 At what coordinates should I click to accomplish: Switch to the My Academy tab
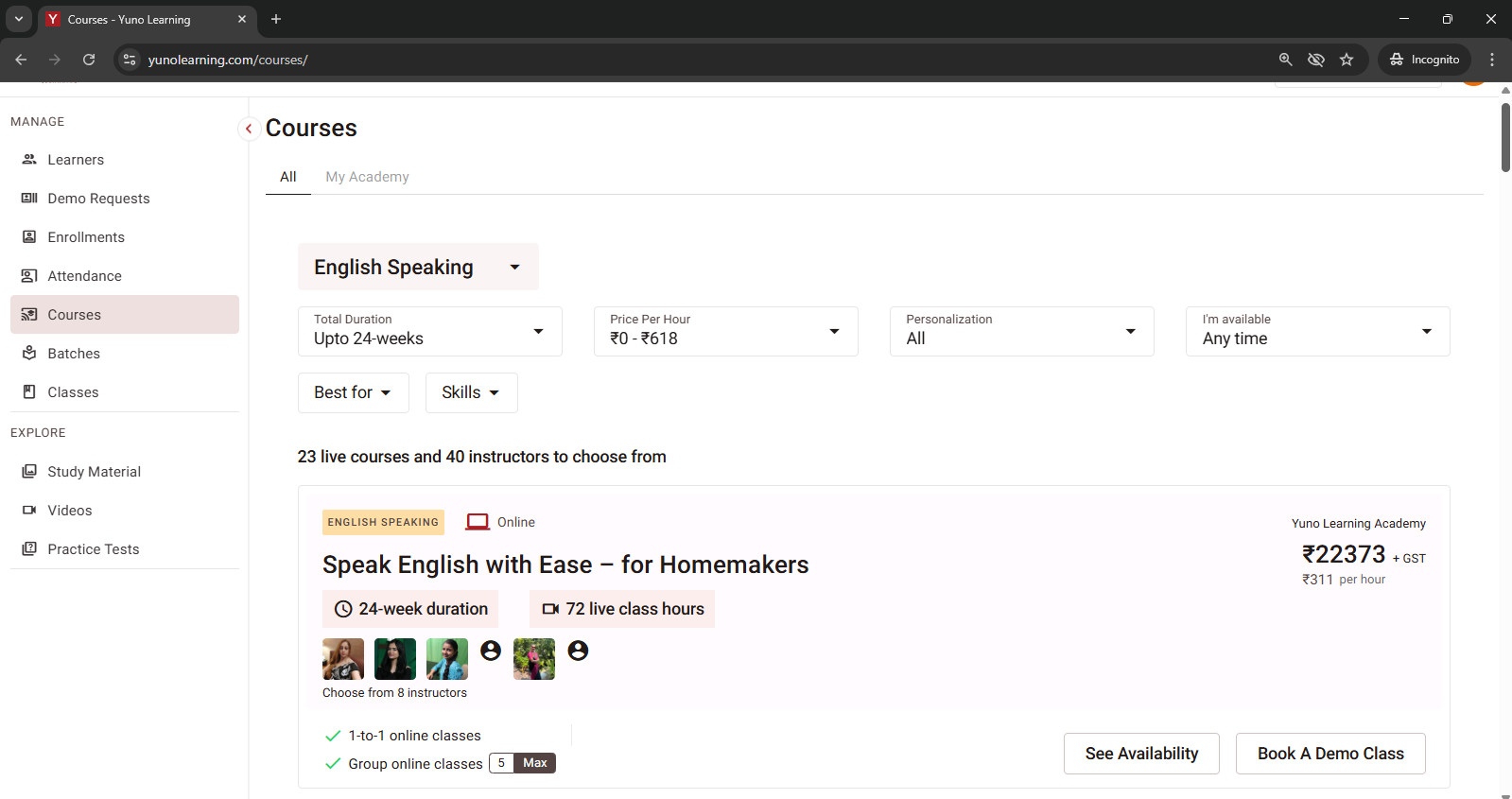click(x=367, y=177)
